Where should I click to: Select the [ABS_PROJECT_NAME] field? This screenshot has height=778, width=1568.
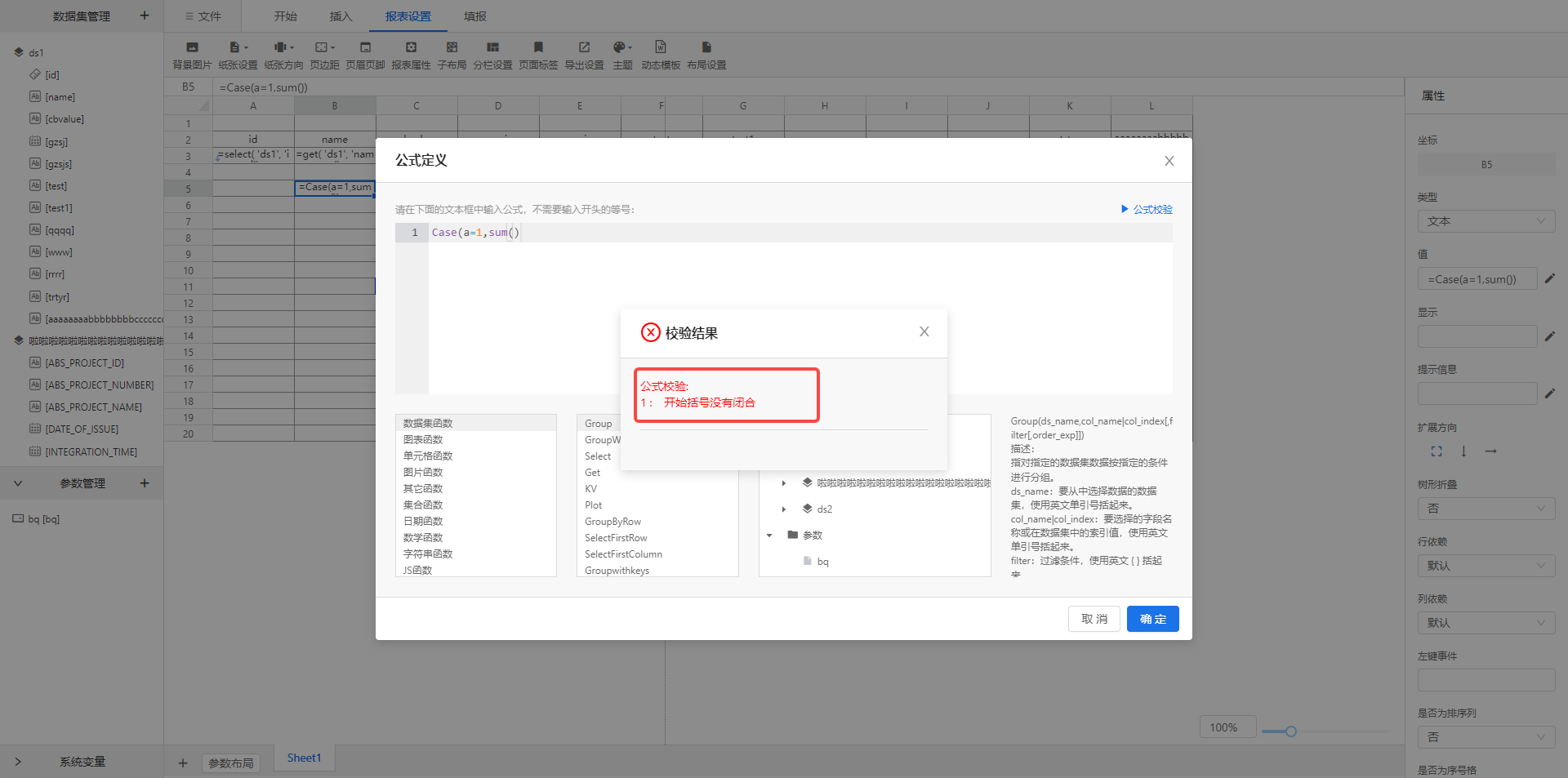pyautogui.click(x=93, y=407)
